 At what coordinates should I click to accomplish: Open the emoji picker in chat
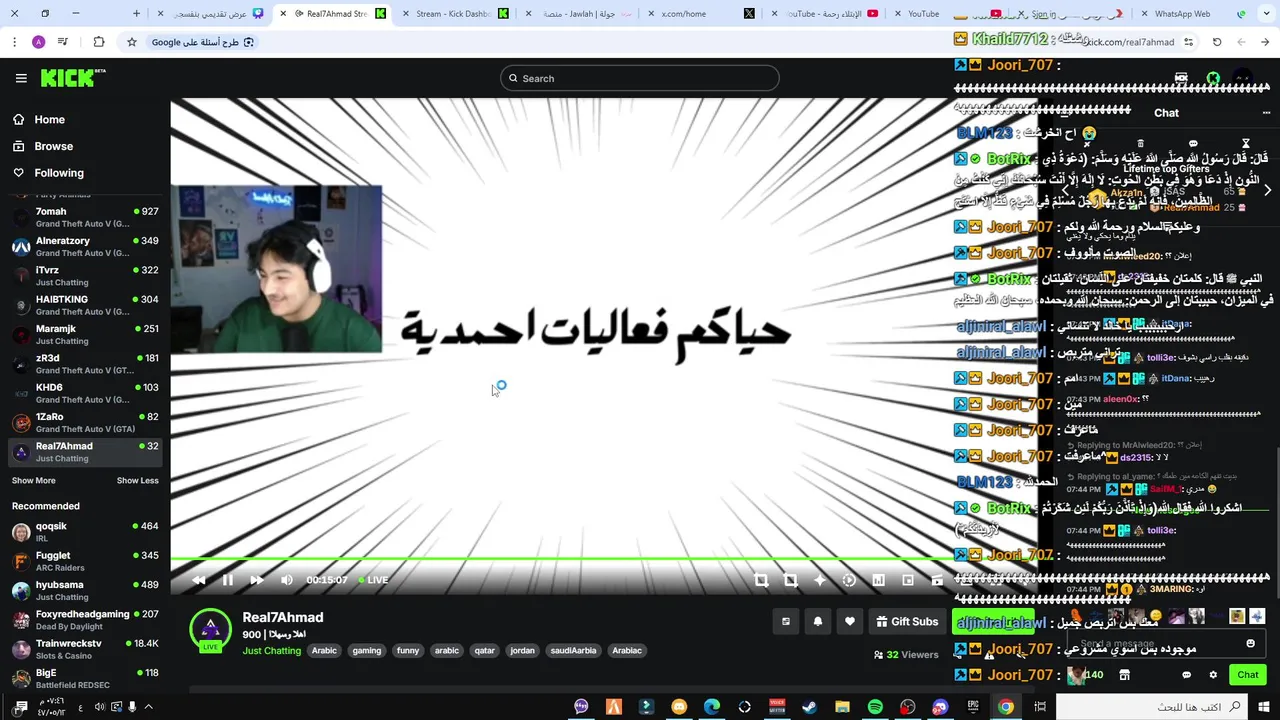(1250, 644)
